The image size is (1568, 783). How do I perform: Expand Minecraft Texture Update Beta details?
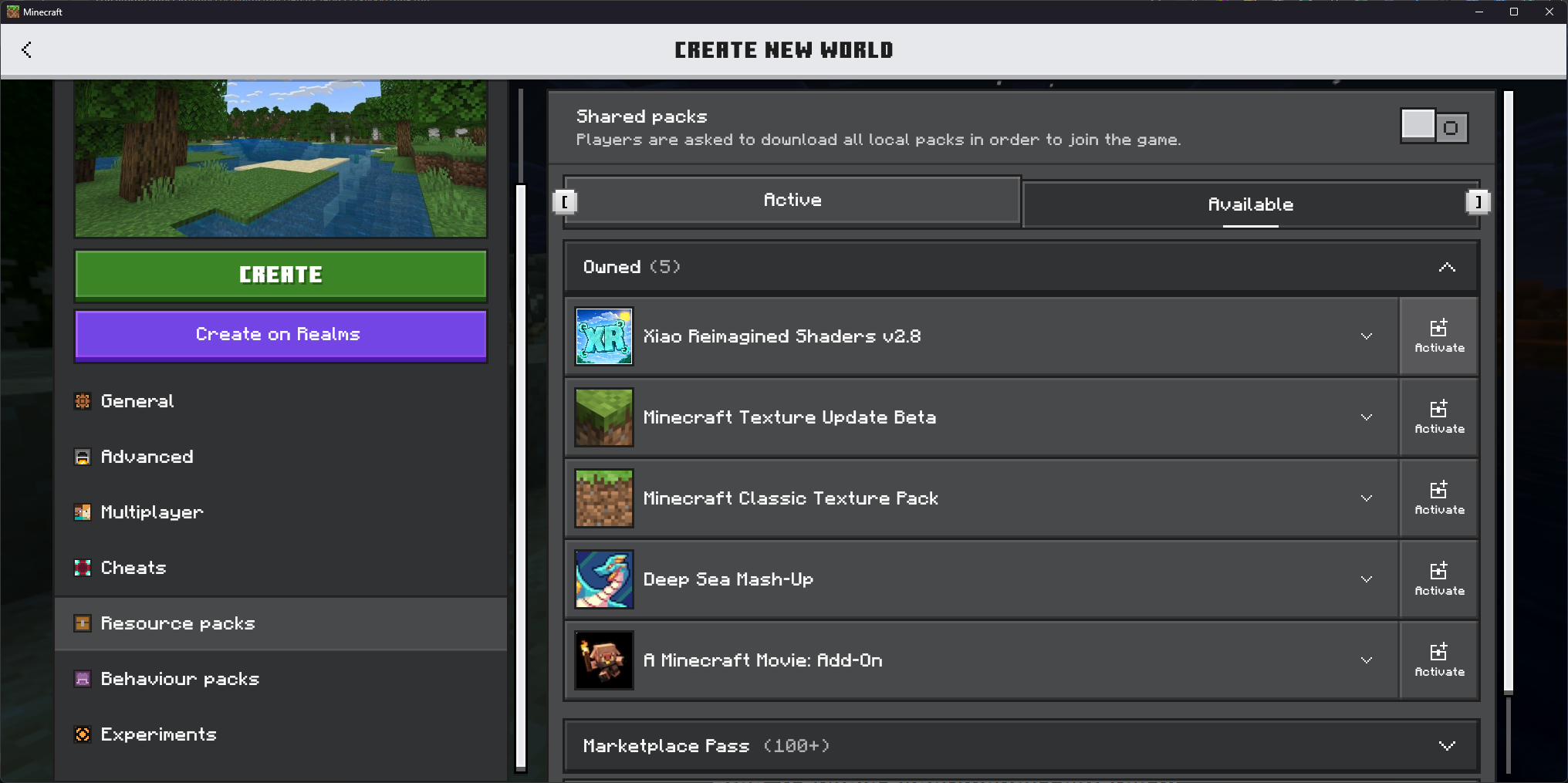[x=1367, y=417]
